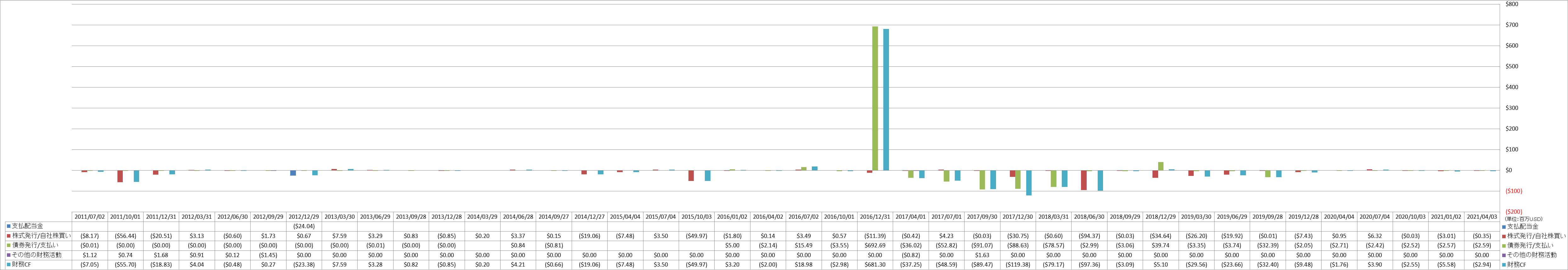1568x270 pixels.
Task: Click the ($97.36) cell
Action: (1089, 265)
